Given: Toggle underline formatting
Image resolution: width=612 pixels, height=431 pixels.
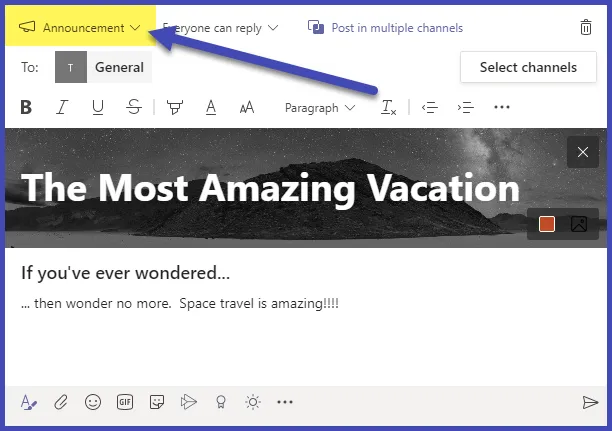Looking at the screenshot, I should [97, 107].
